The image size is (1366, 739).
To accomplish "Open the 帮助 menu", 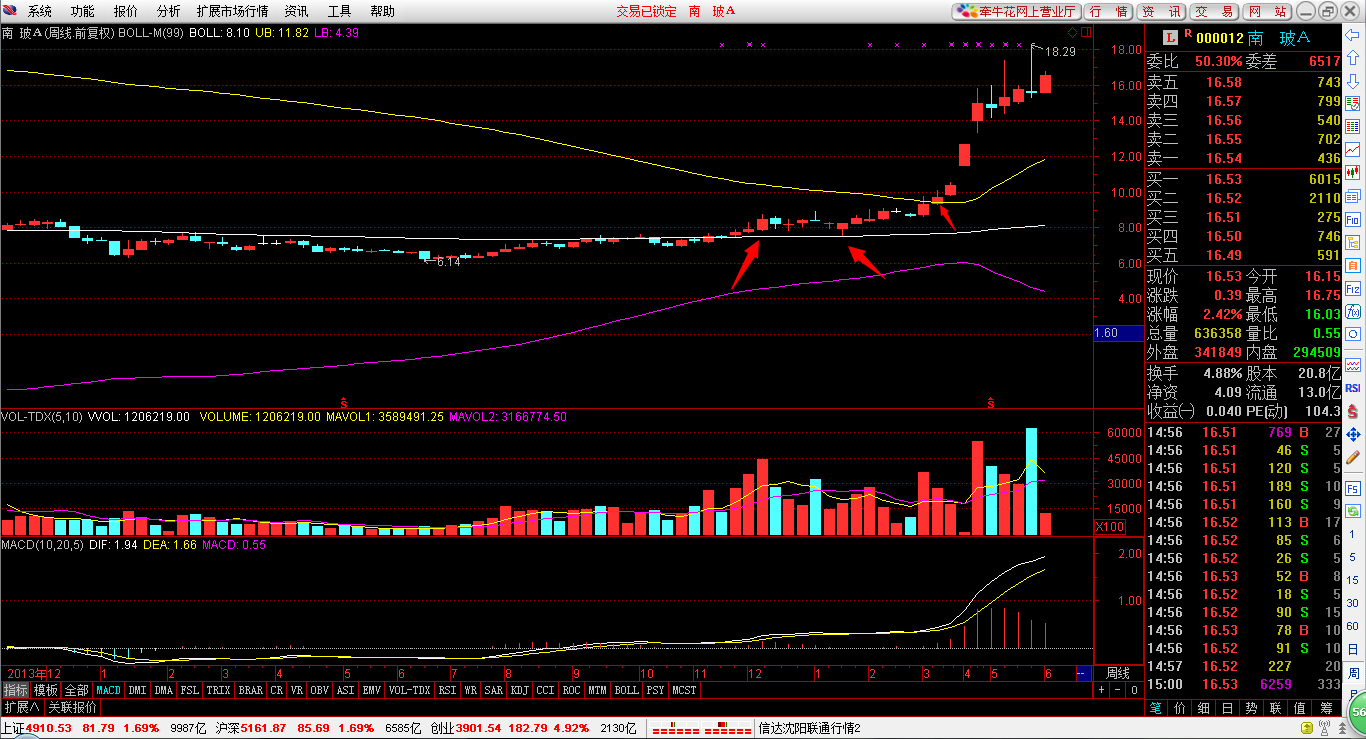I will coord(383,11).
